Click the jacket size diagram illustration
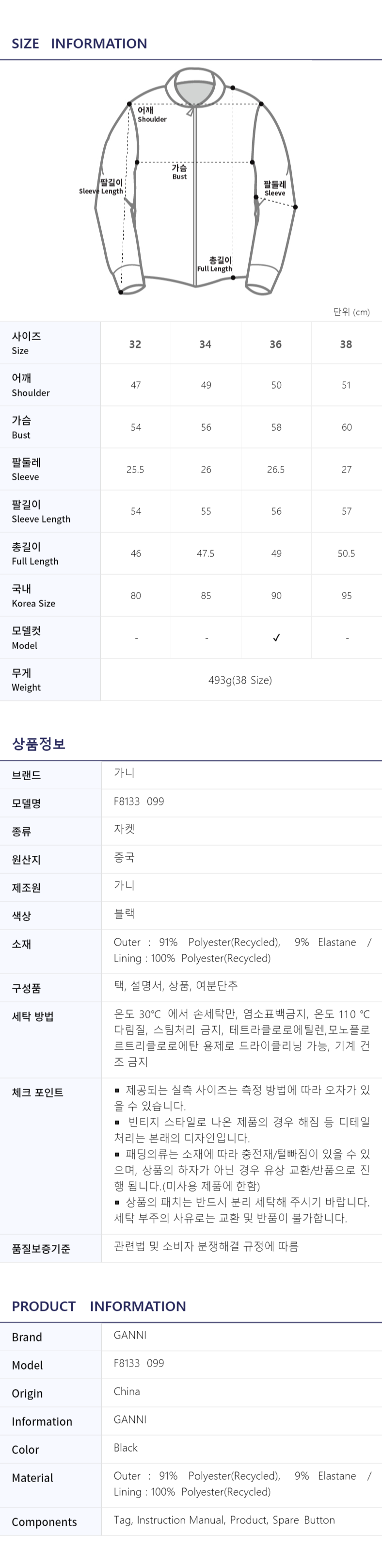Image resolution: width=382 pixels, height=1568 pixels. 195,182
